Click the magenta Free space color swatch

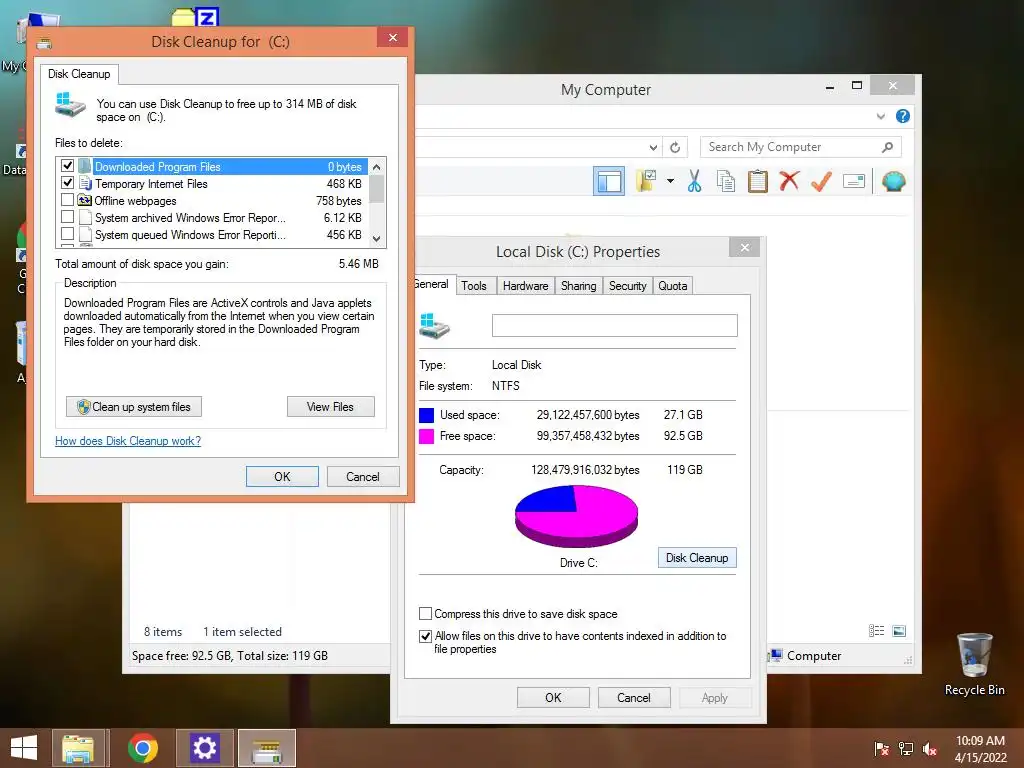pos(426,436)
